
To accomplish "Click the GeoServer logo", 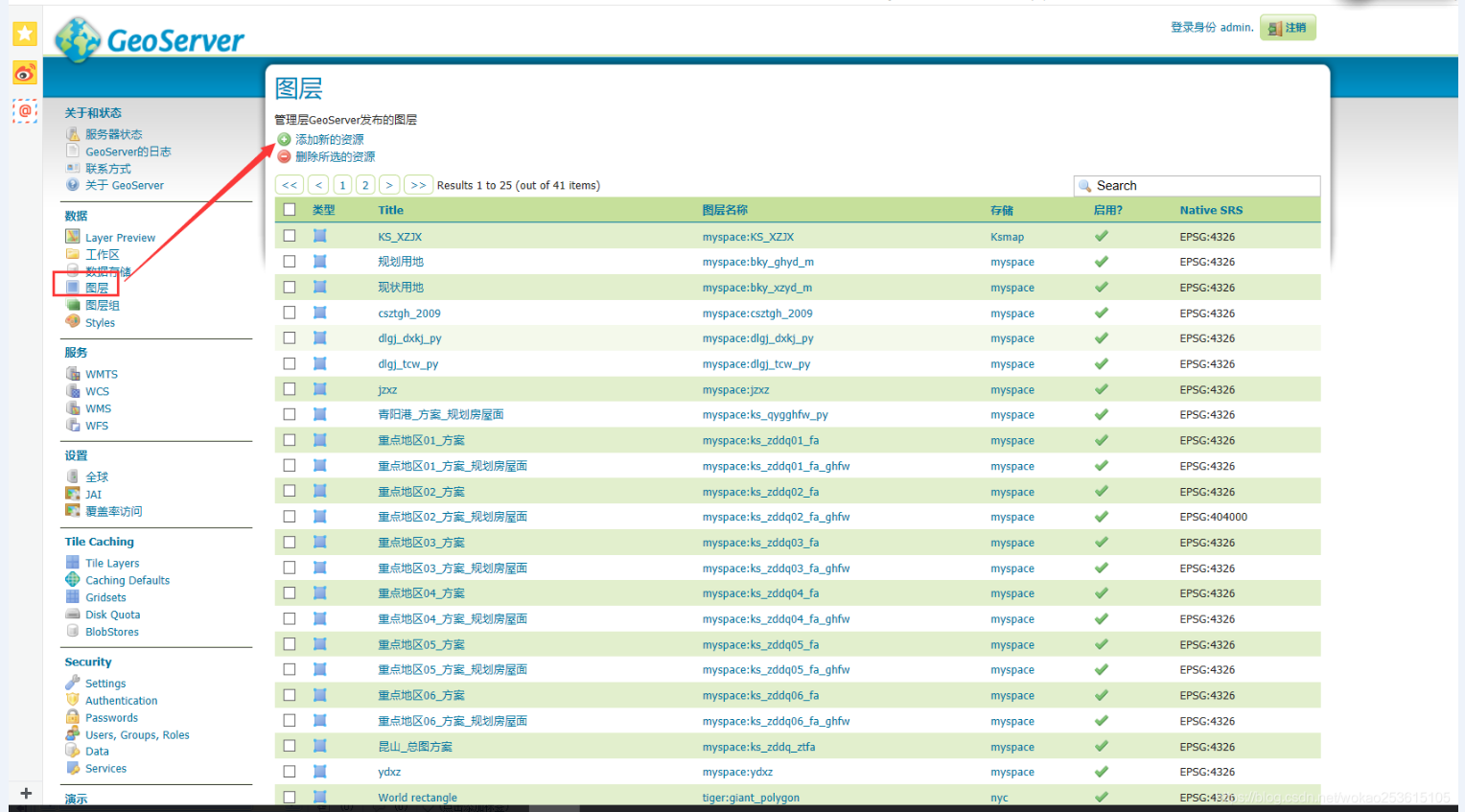I will point(149,40).
